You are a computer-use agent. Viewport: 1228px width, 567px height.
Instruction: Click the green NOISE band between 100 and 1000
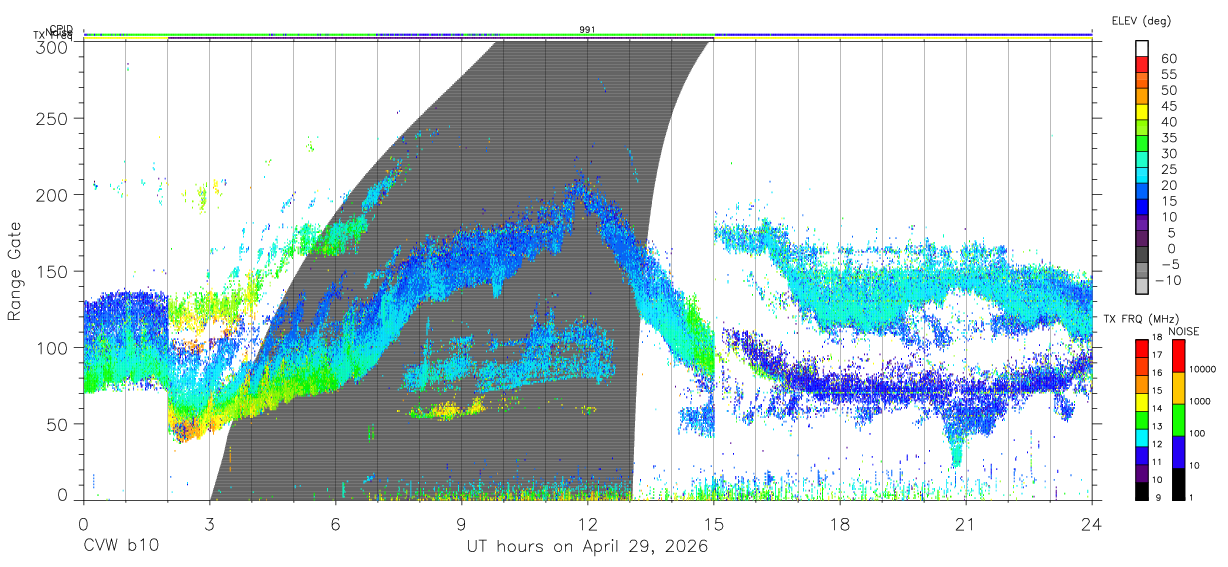1177,419
